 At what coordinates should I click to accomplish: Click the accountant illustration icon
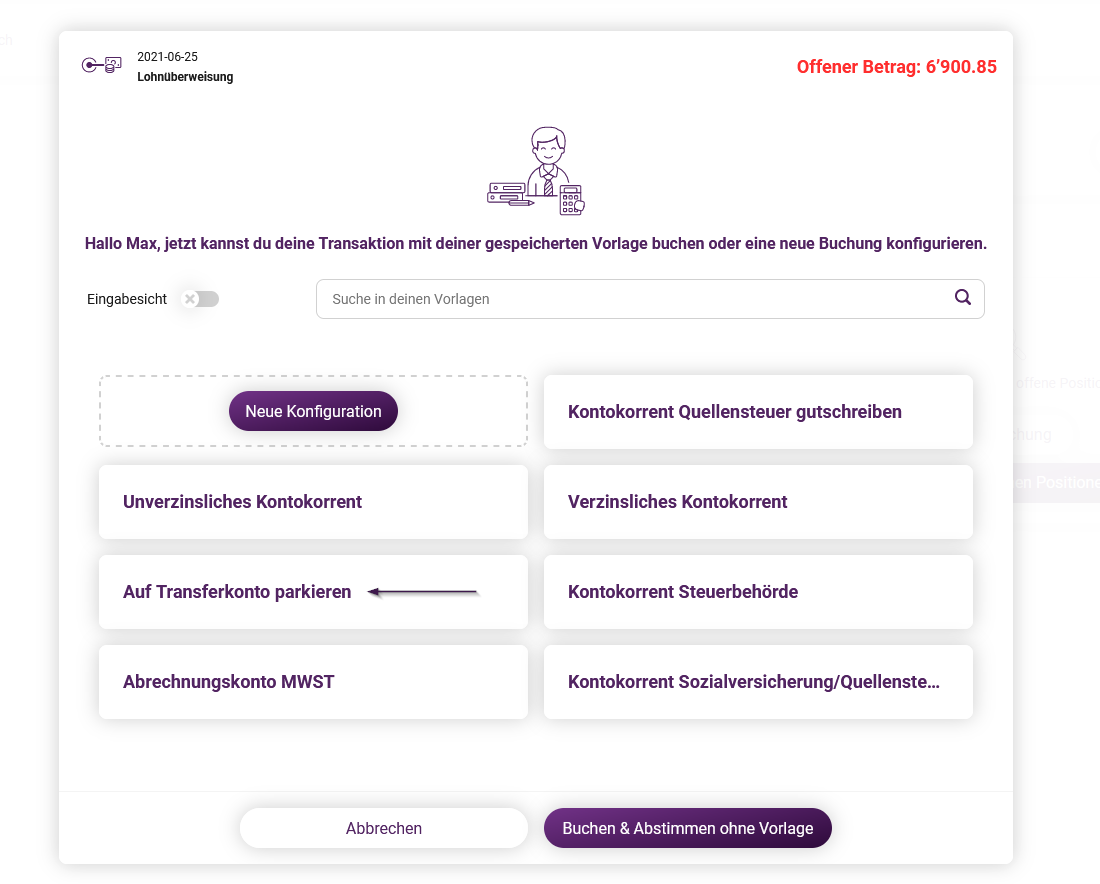click(537, 170)
